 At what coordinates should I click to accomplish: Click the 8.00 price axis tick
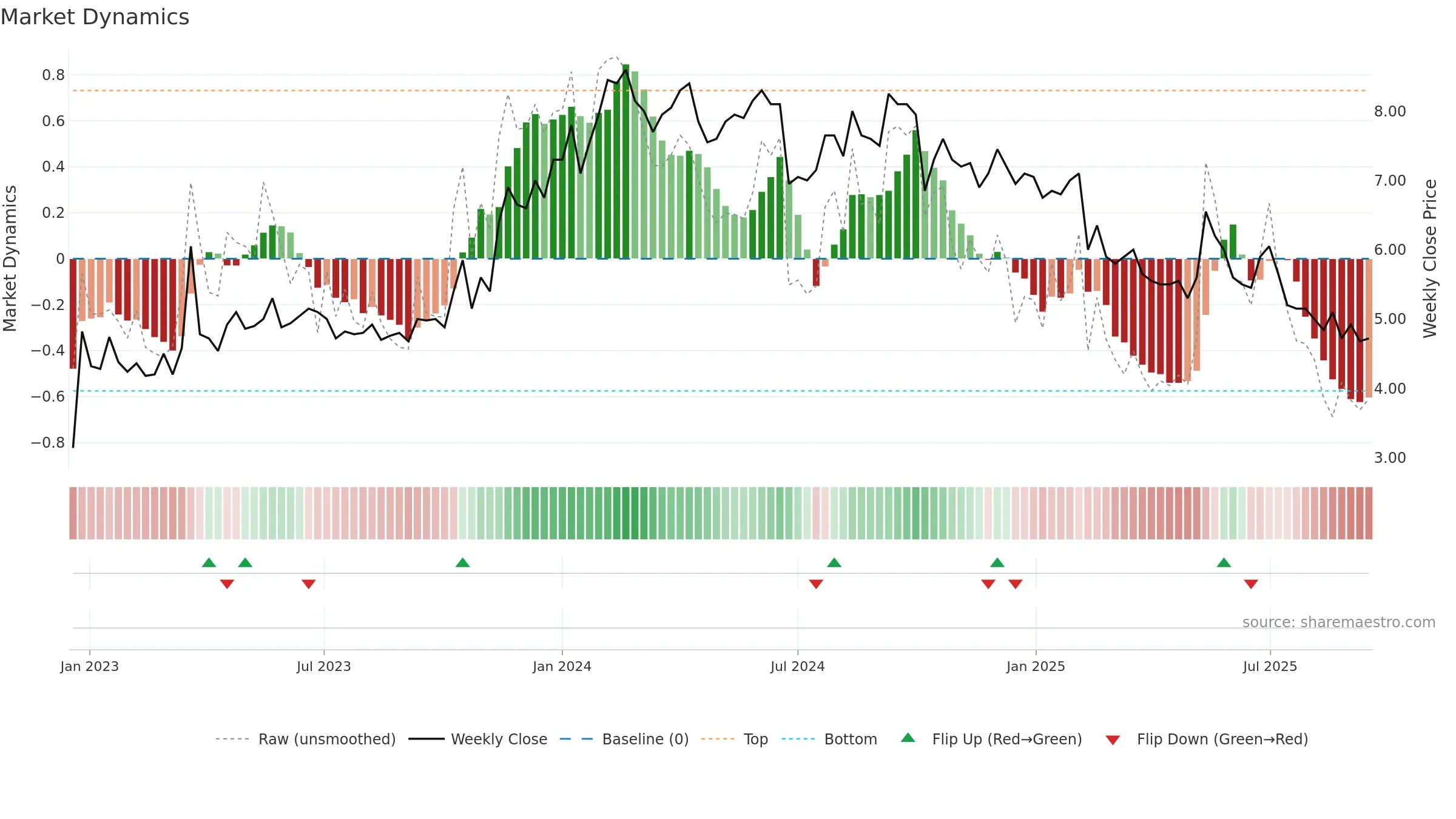tap(1390, 112)
